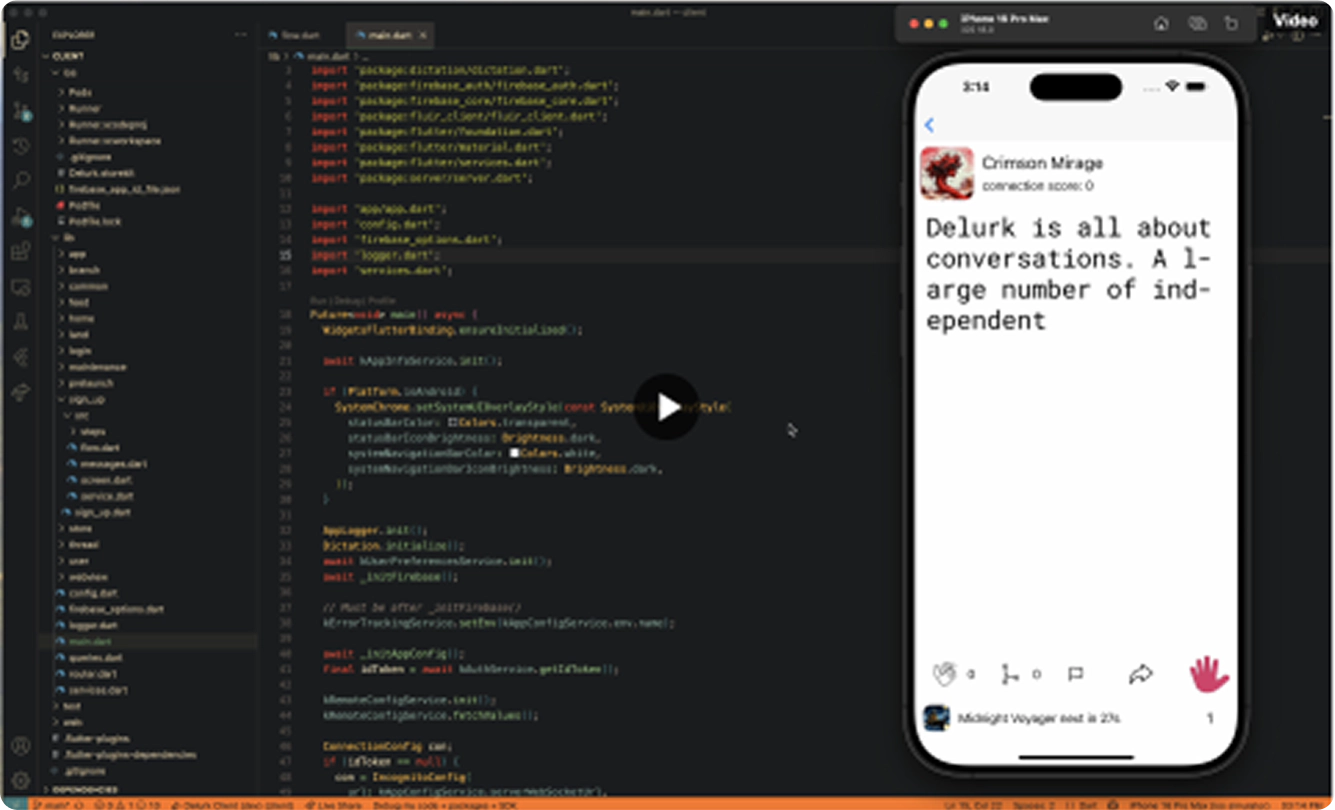Open logger.dart in the explorer

95,625
